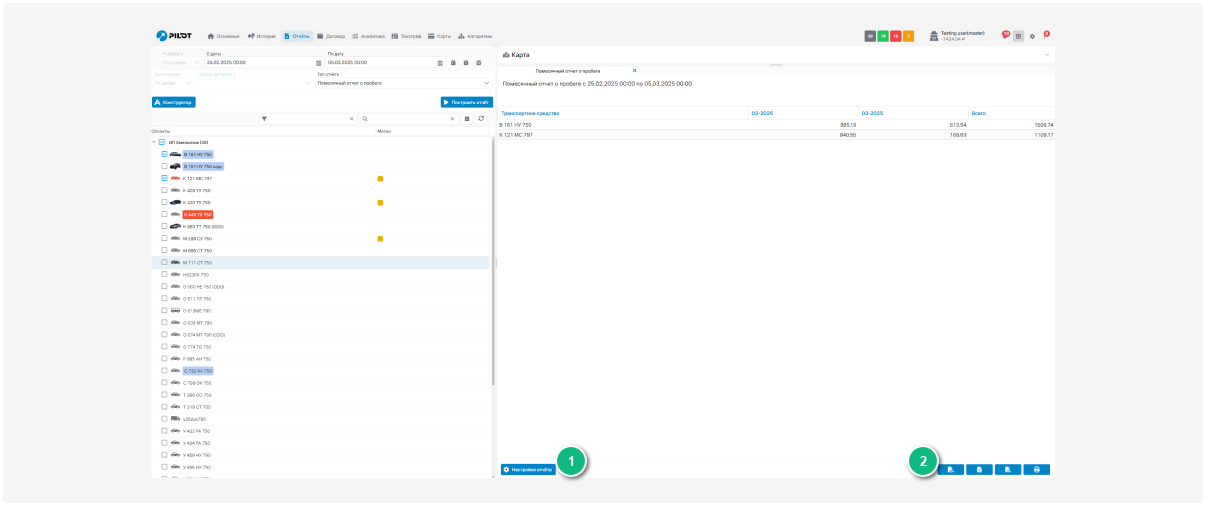Click the red status counter badge
1206x506 pixels.
tap(896, 36)
